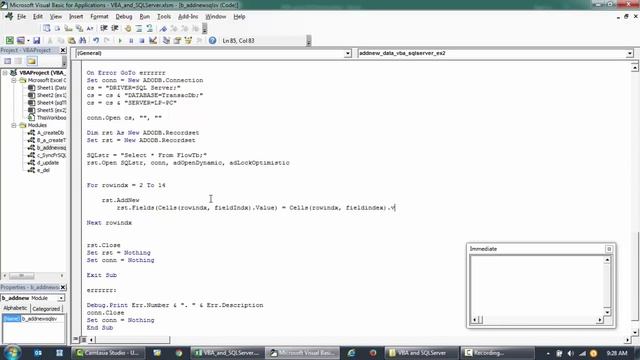Toggle Folders icon in Project panel
Image resolution: width=640 pixels, height=360 pixels.
pyautogui.click(x=32, y=61)
